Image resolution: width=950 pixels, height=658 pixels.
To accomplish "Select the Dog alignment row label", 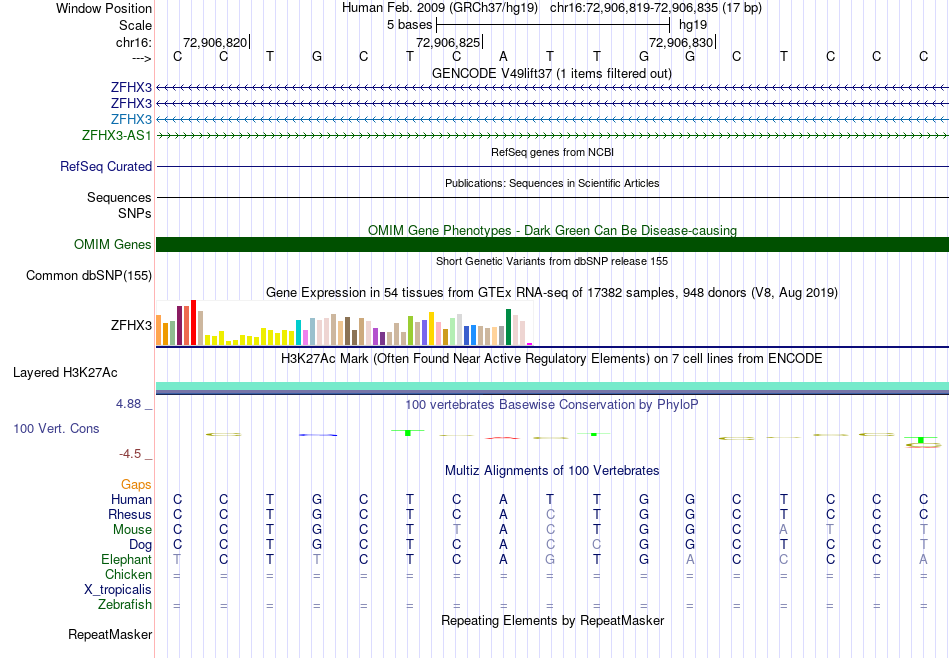I will (x=140, y=545).
